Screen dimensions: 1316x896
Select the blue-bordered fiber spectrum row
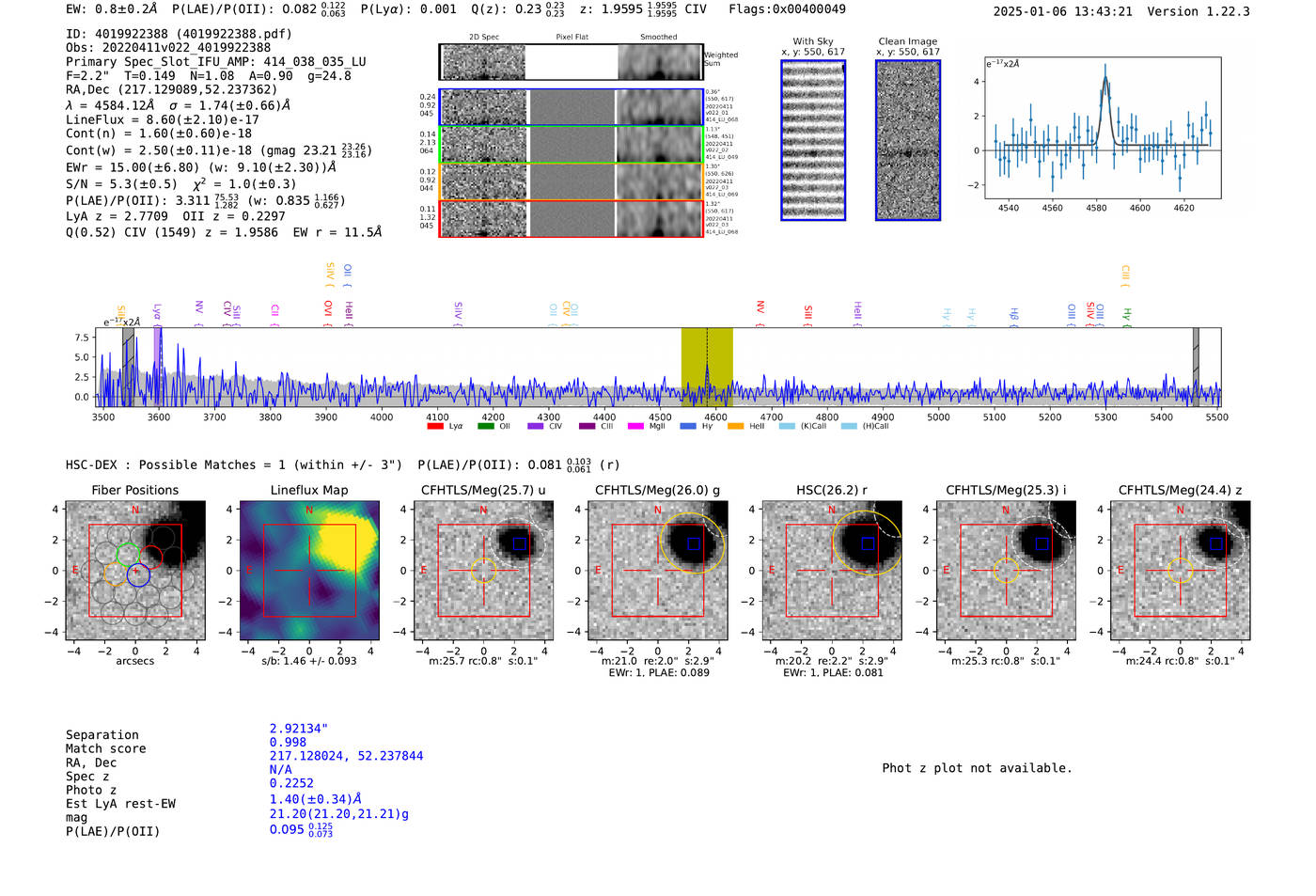click(572, 107)
